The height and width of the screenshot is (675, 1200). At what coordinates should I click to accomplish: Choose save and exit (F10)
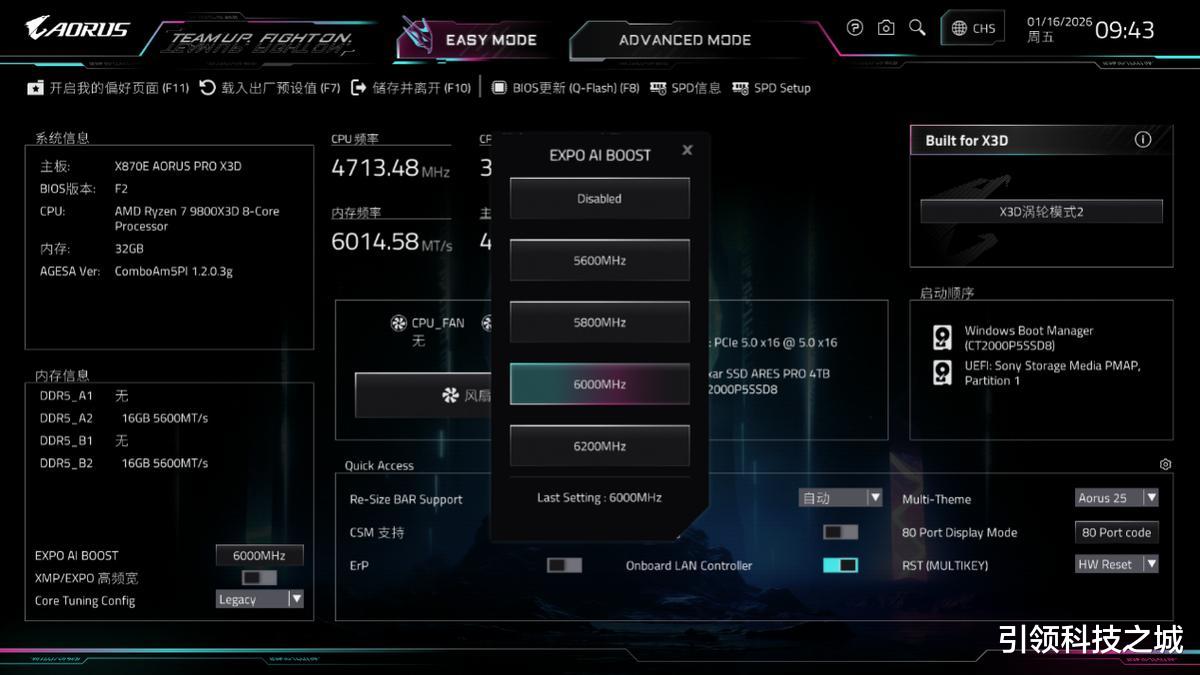tap(411, 88)
